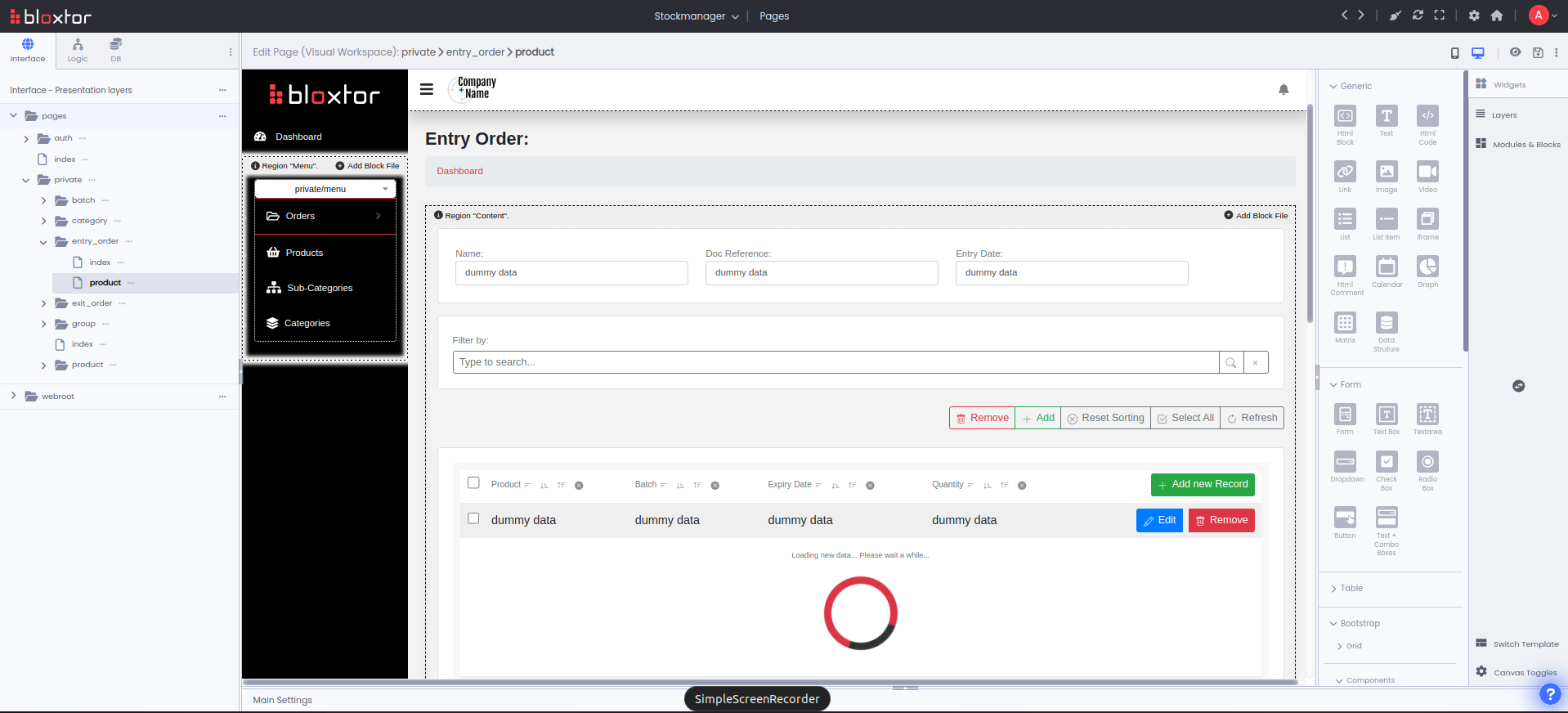1568x713 pixels.
Task: Switch to the Logic tab
Action: pyautogui.click(x=78, y=50)
